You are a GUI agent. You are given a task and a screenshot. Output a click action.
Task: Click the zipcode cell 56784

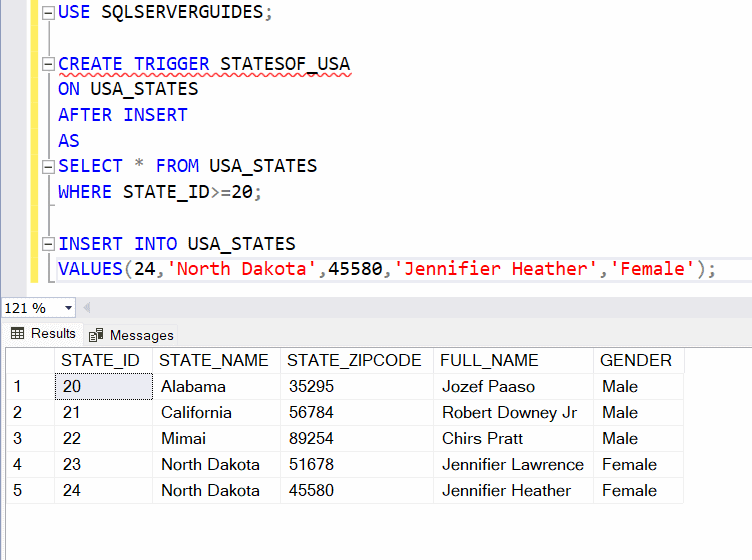357,412
